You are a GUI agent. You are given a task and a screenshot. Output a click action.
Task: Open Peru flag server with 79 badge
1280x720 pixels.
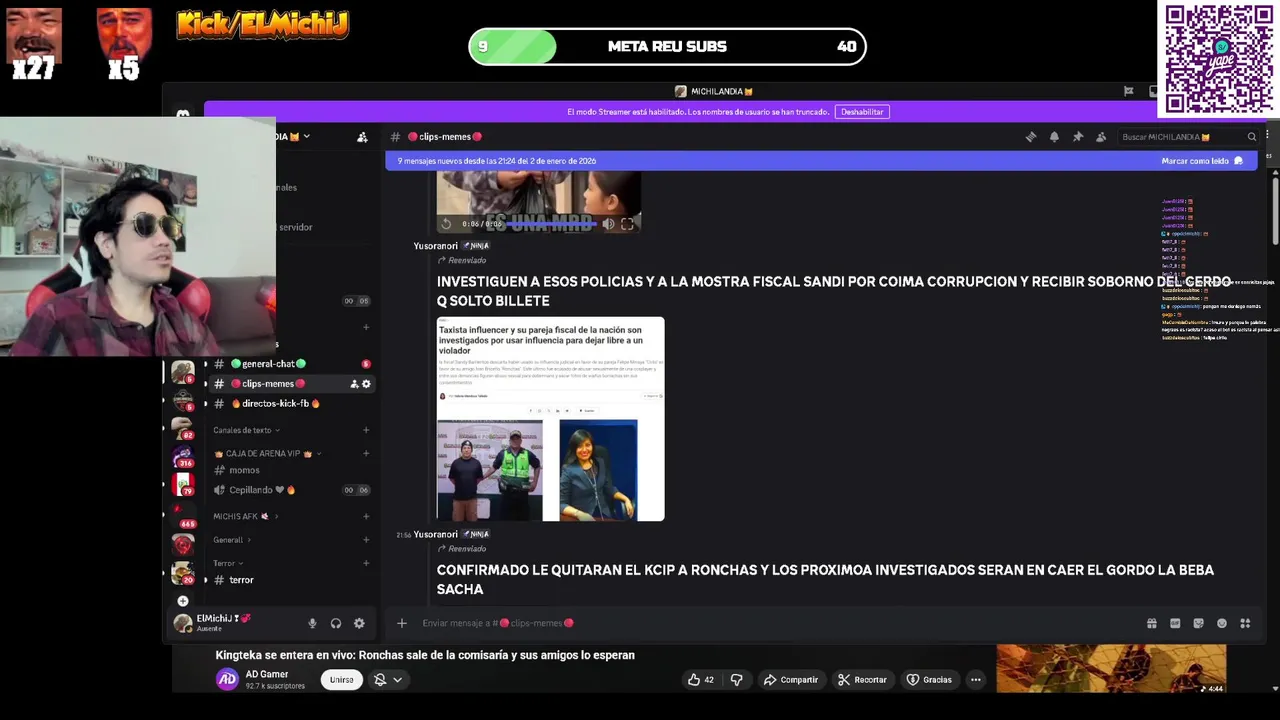[x=183, y=485]
